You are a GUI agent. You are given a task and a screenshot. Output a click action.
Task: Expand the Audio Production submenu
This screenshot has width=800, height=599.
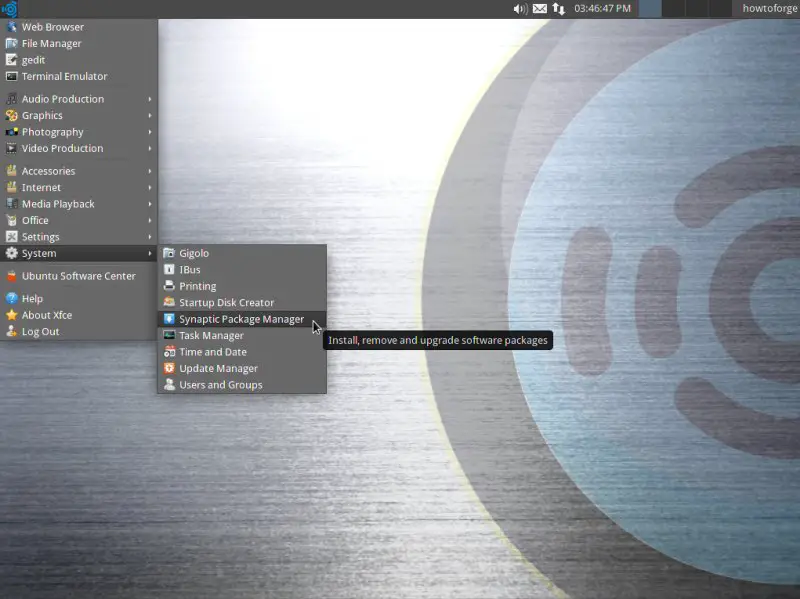point(79,99)
